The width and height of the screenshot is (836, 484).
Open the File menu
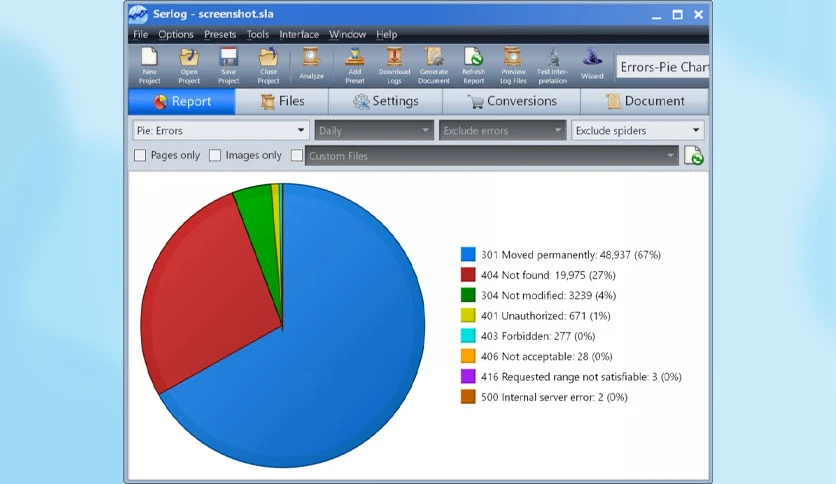[x=141, y=34]
